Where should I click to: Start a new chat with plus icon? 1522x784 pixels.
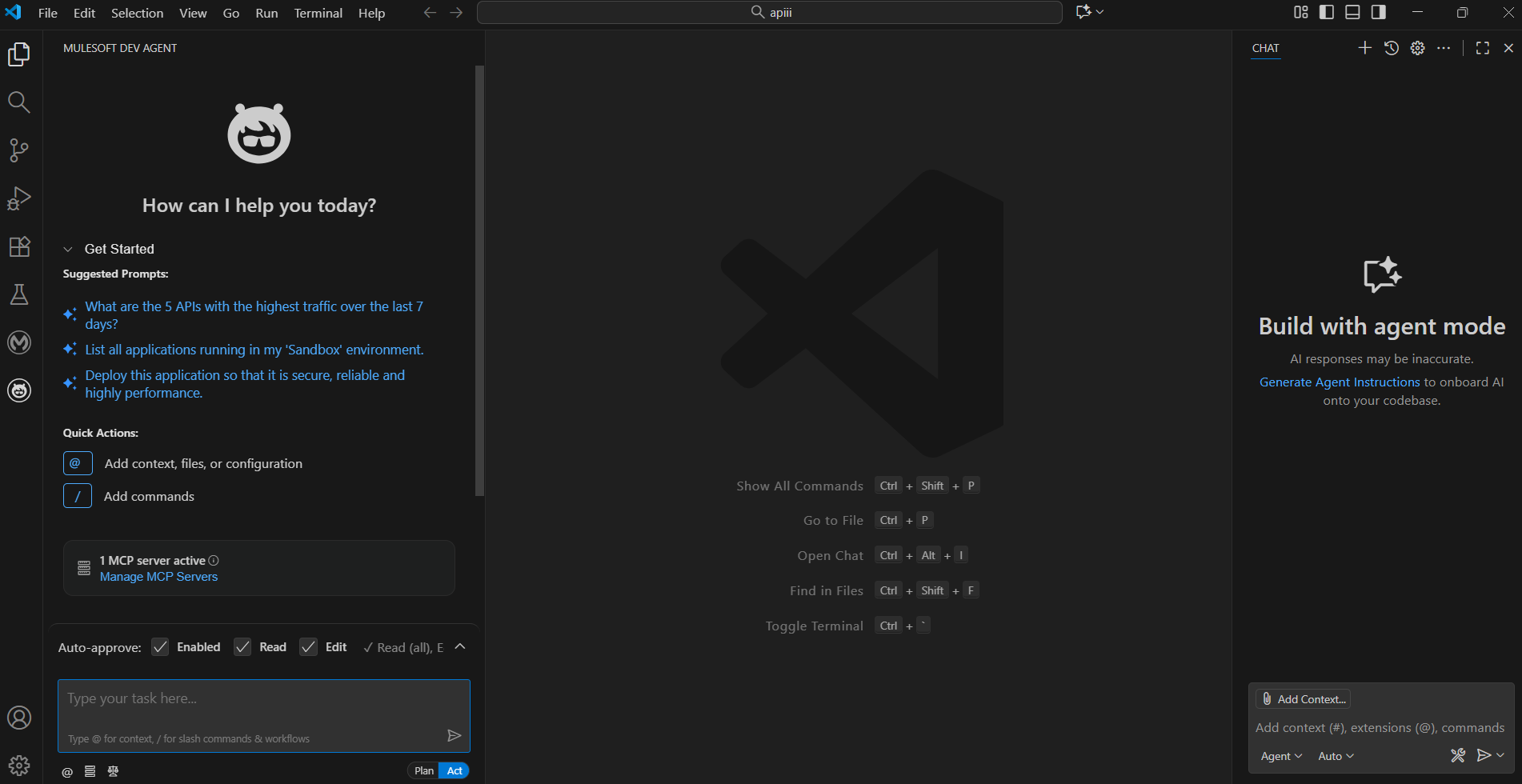click(1365, 48)
